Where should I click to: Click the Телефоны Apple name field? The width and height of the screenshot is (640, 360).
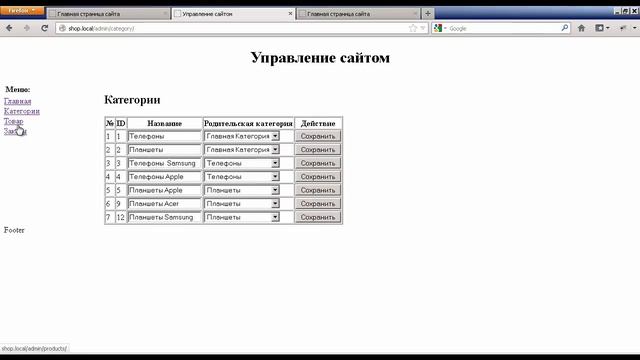(165, 177)
